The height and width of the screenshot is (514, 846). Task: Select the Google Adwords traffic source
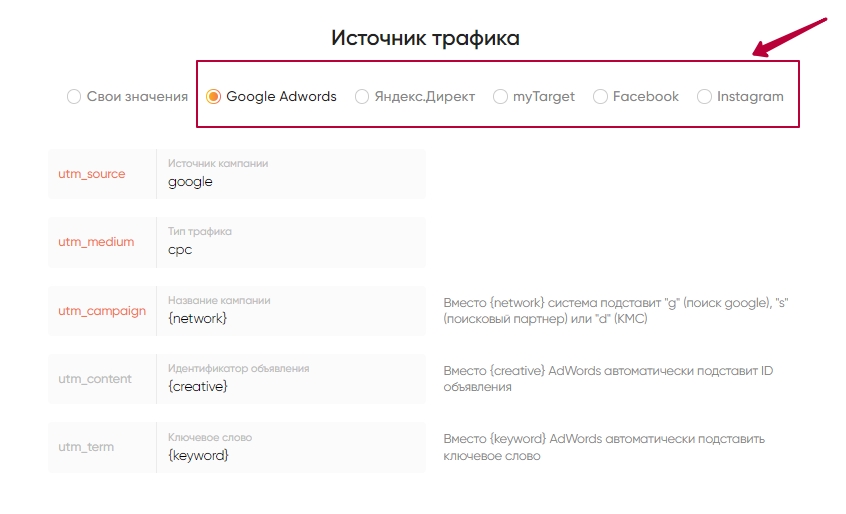(x=213, y=97)
